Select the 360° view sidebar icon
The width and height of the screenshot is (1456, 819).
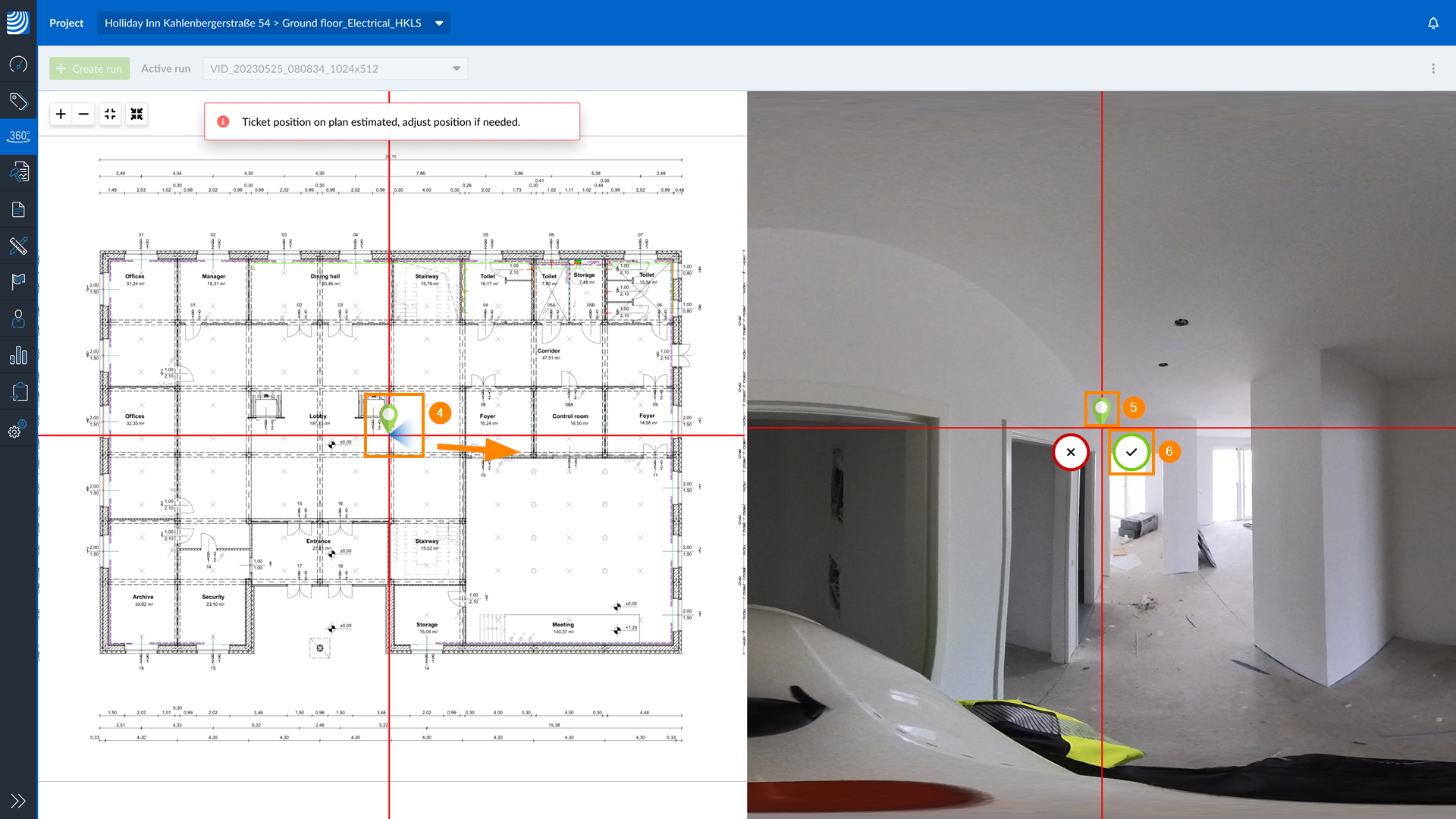point(18,136)
